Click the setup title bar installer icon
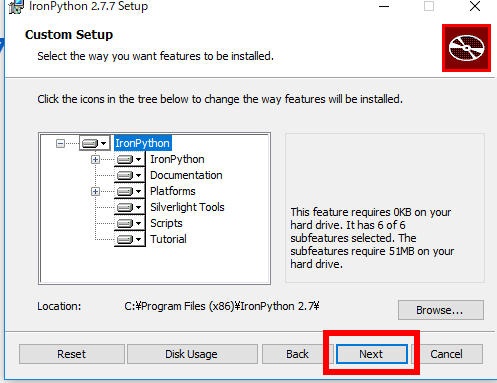This screenshot has width=497, height=383. [x=16, y=7]
